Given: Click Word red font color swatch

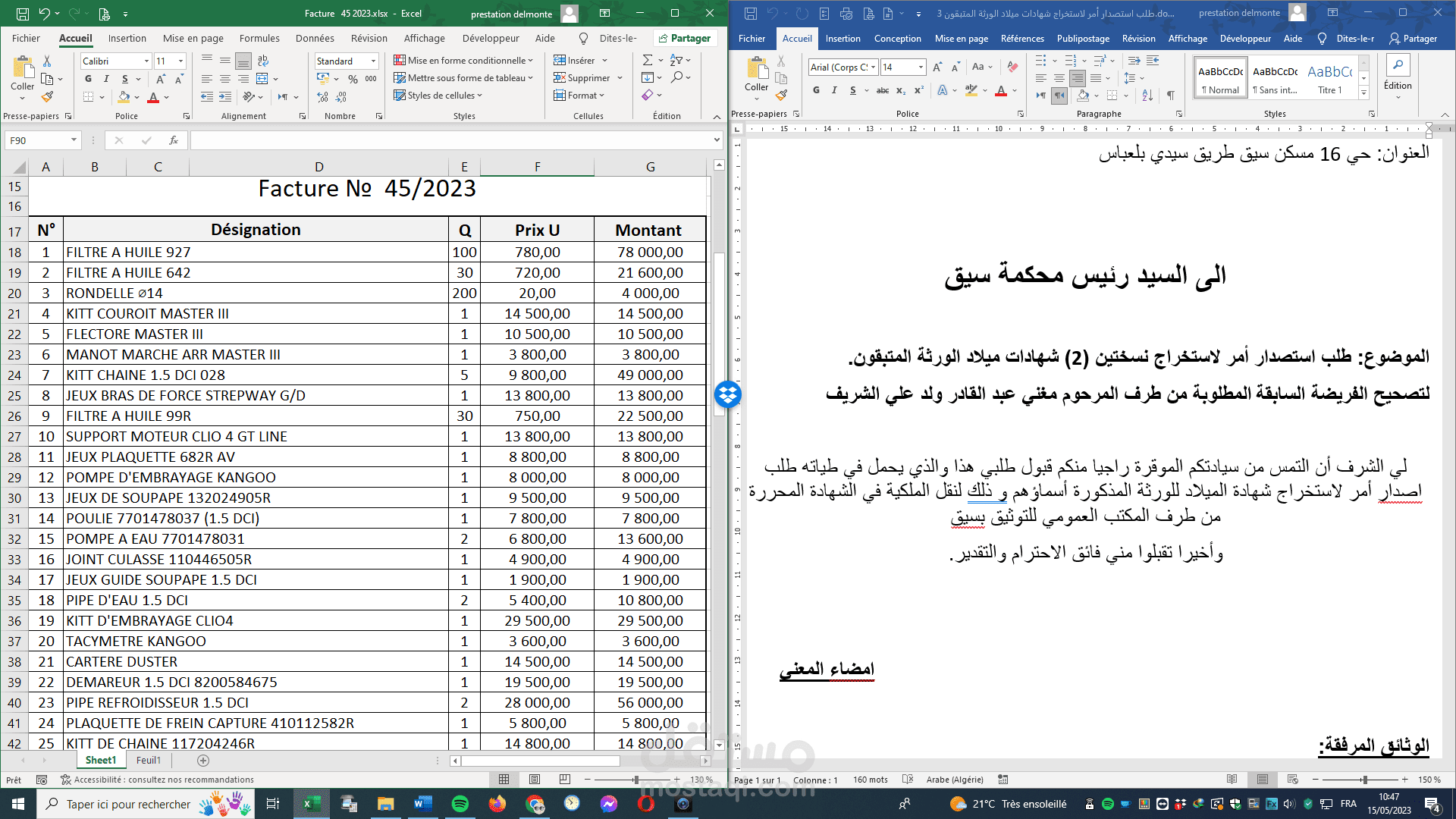Looking at the screenshot, I should (x=1001, y=91).
